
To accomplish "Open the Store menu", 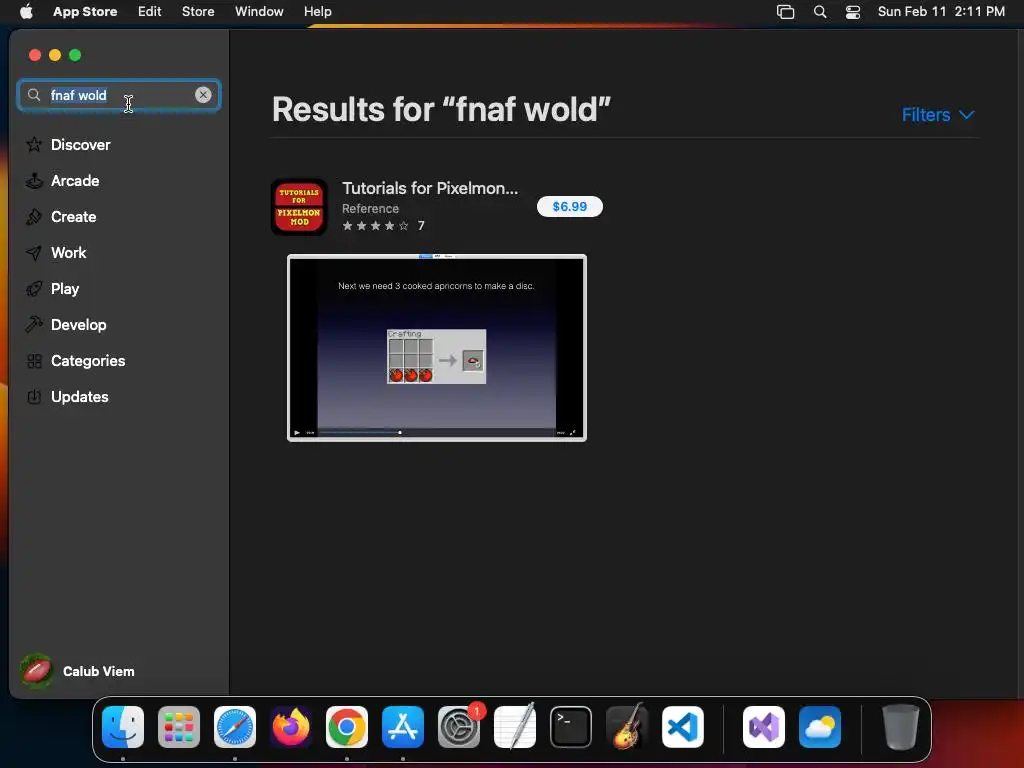I will (198, 12).
